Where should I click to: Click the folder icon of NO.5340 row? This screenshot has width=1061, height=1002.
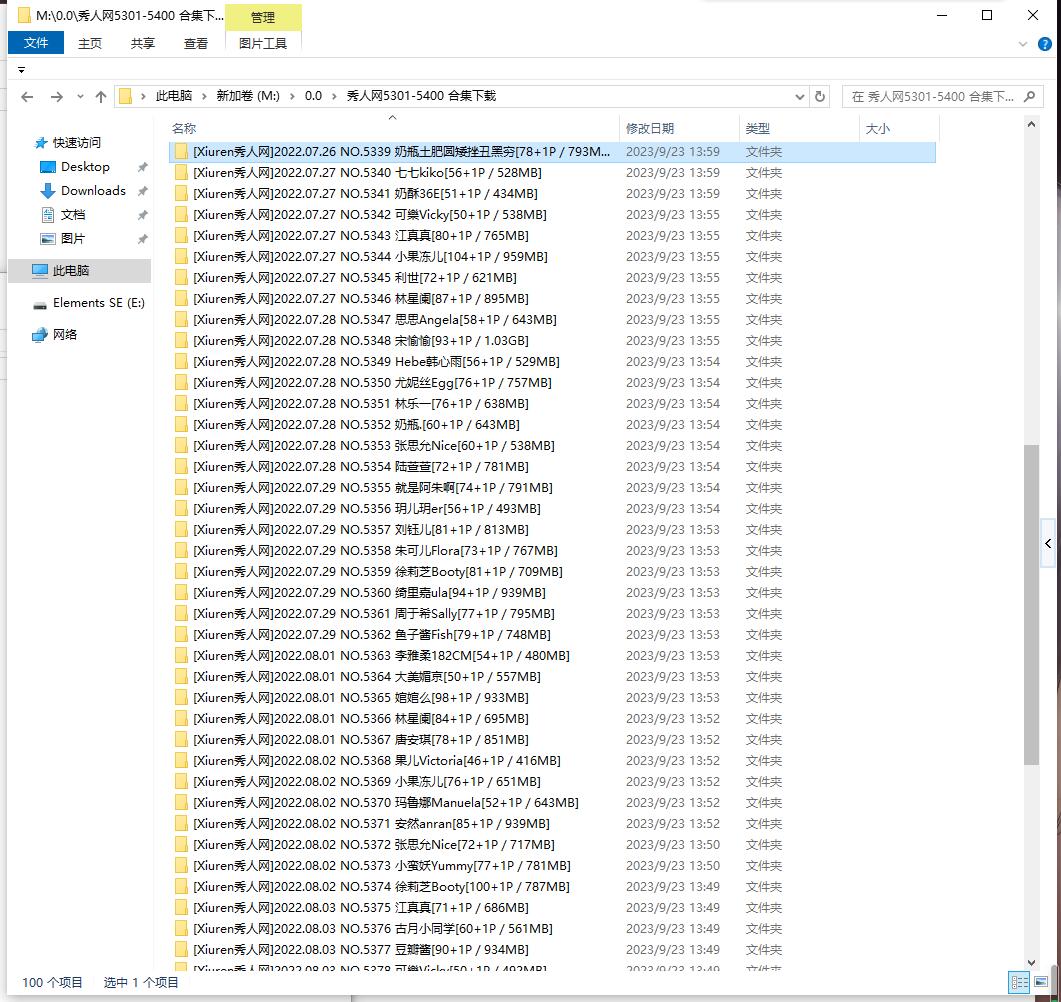coord(181,173)
